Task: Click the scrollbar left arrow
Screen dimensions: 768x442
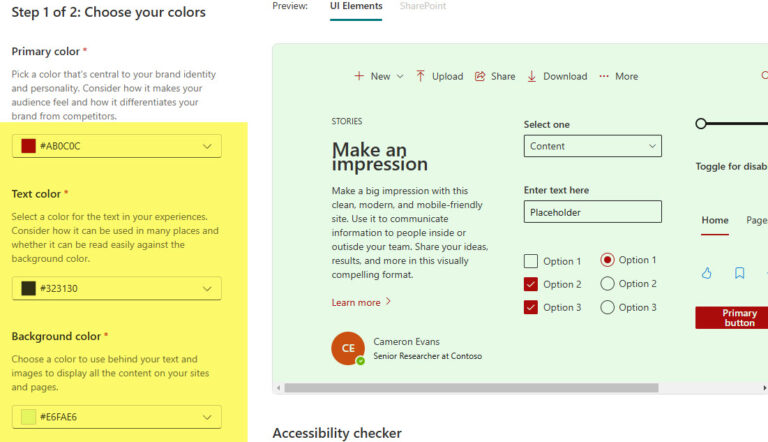Action: point(279,388)
